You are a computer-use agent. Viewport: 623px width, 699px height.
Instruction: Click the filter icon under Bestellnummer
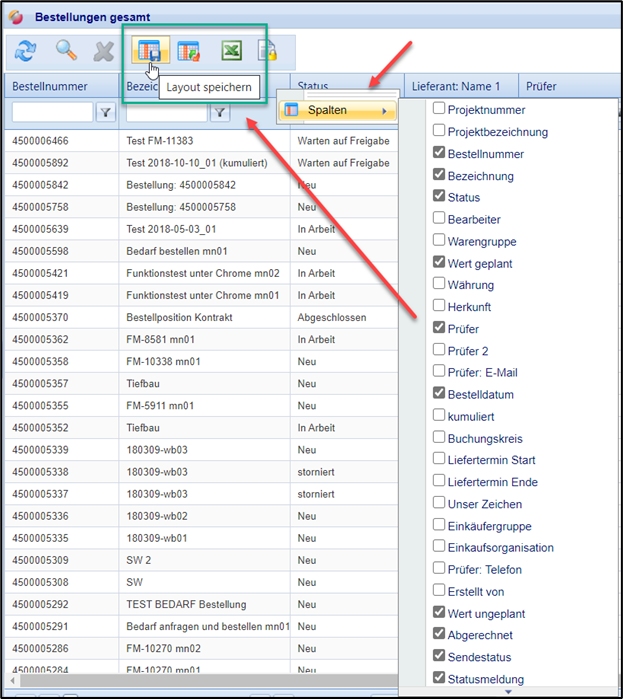tap(105, 113)
